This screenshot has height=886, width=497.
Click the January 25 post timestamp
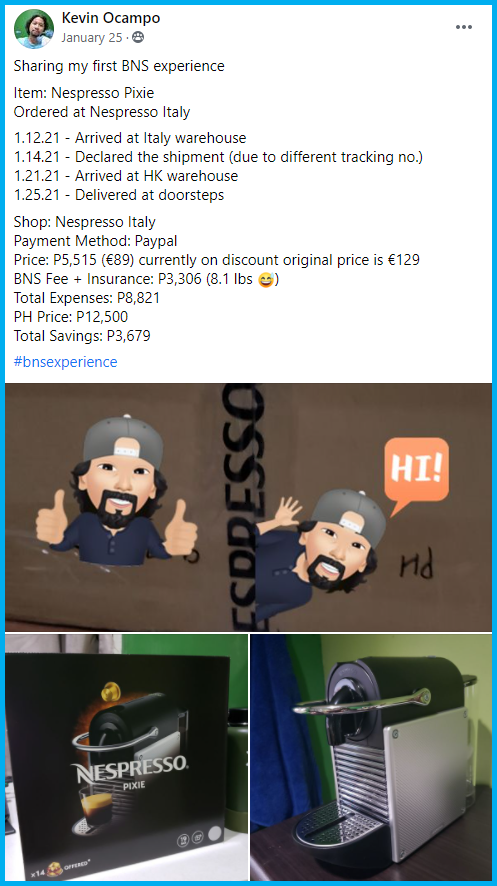(x=91, y=38)
